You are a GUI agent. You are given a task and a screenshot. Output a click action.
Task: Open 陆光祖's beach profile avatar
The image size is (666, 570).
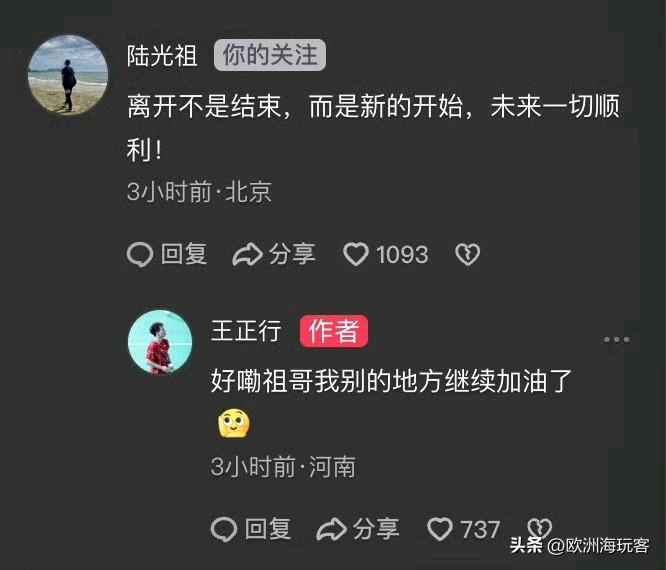tap(68, 75)
